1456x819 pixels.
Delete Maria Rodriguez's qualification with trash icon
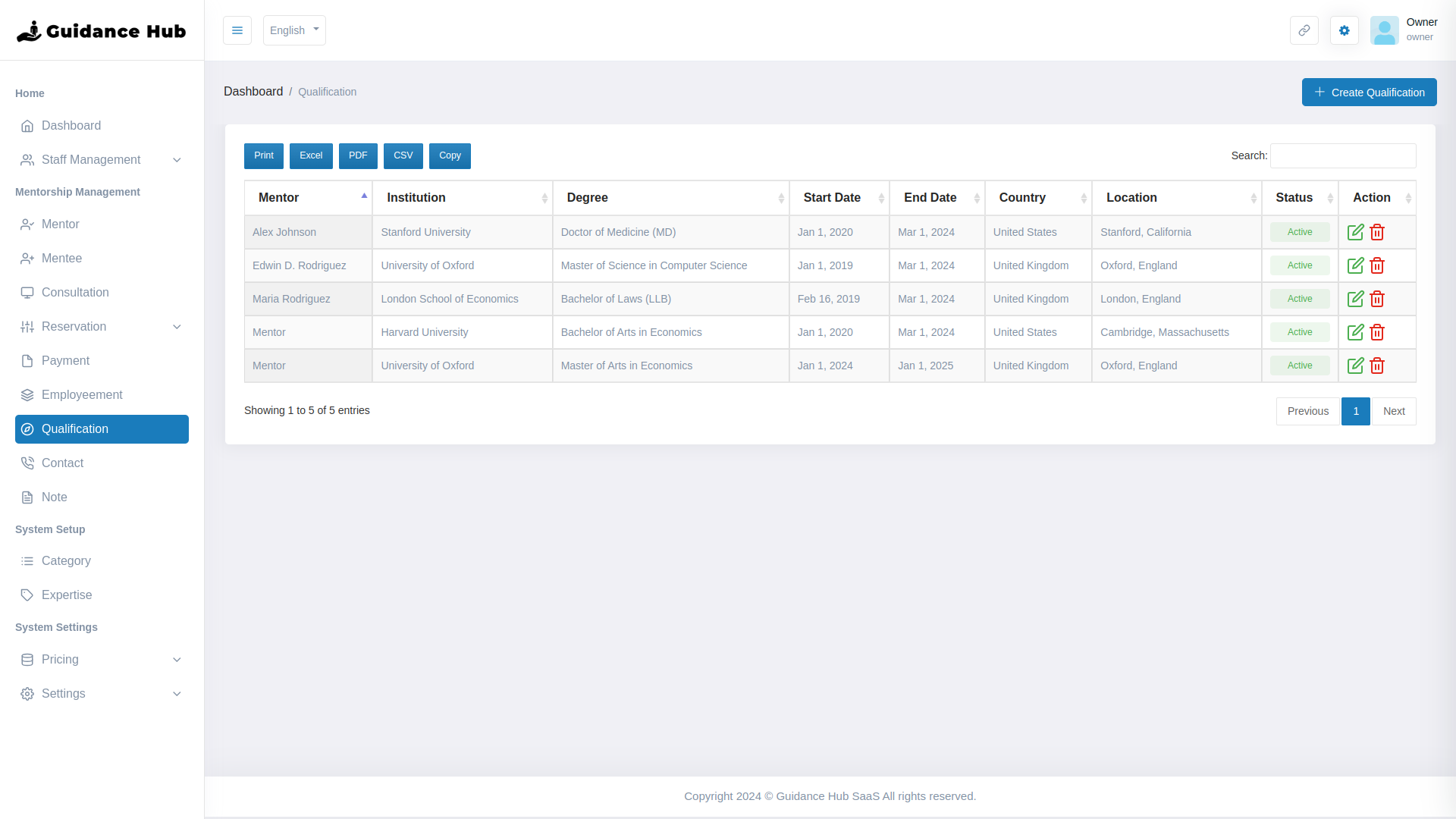1378,299
